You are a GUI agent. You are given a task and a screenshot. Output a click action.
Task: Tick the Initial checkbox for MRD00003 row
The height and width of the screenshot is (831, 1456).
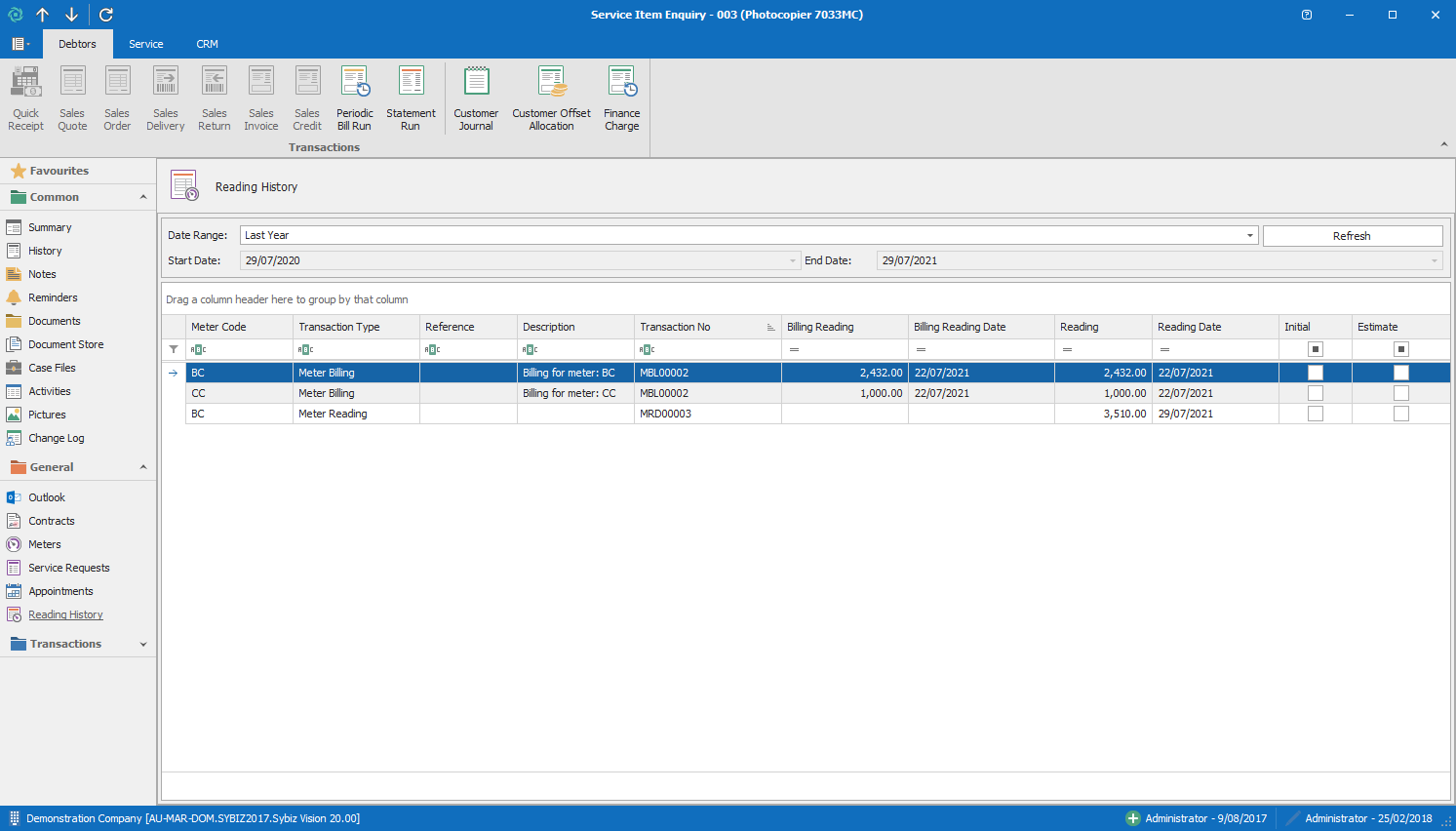coord(1315,414)
